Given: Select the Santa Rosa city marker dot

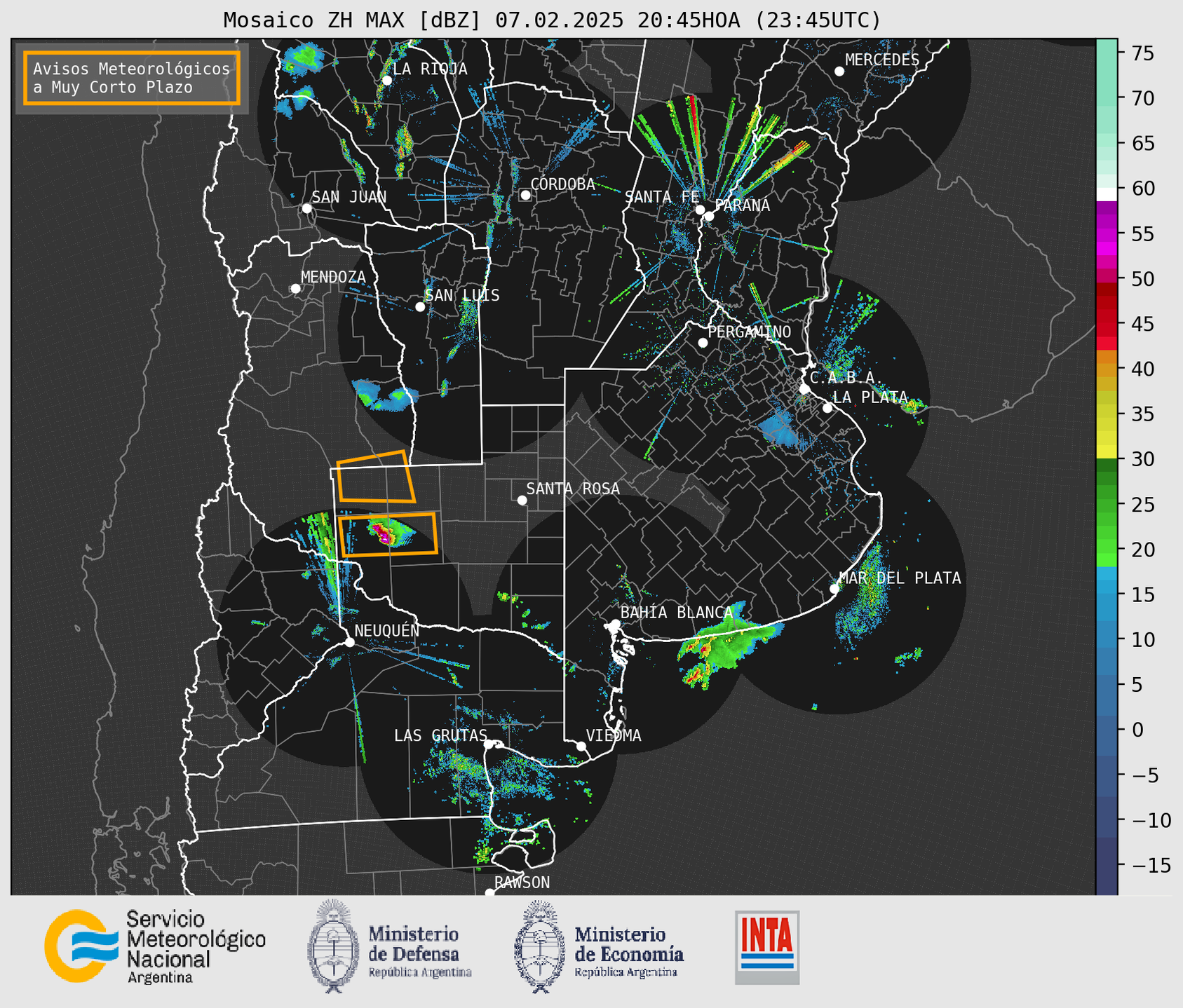Looking at the screenshot, I should click(522, 500).
